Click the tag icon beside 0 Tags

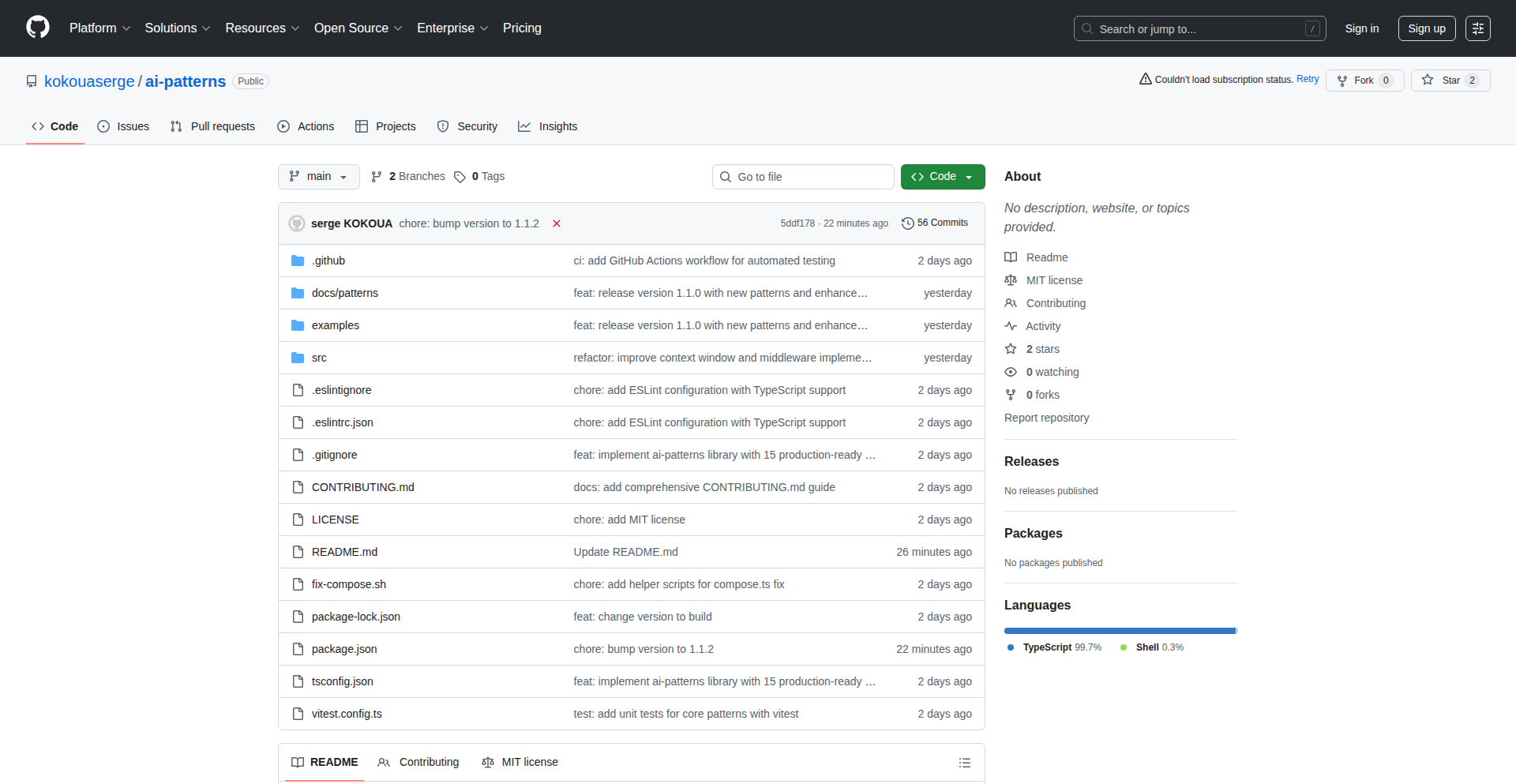[460, 177]
